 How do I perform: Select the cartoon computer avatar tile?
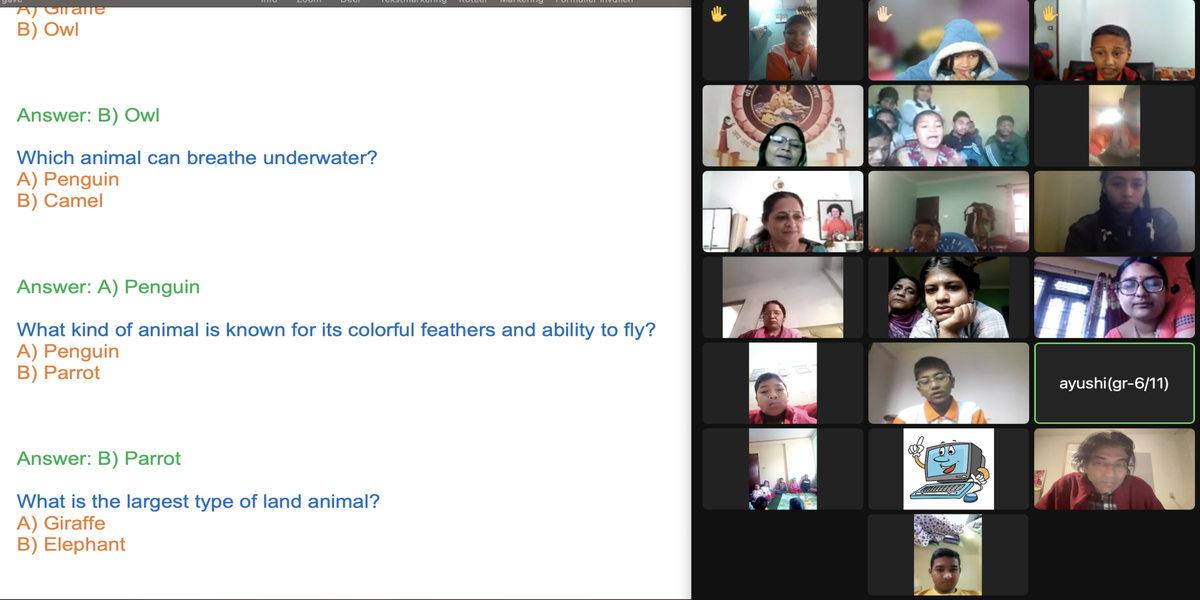pos(948,469)
